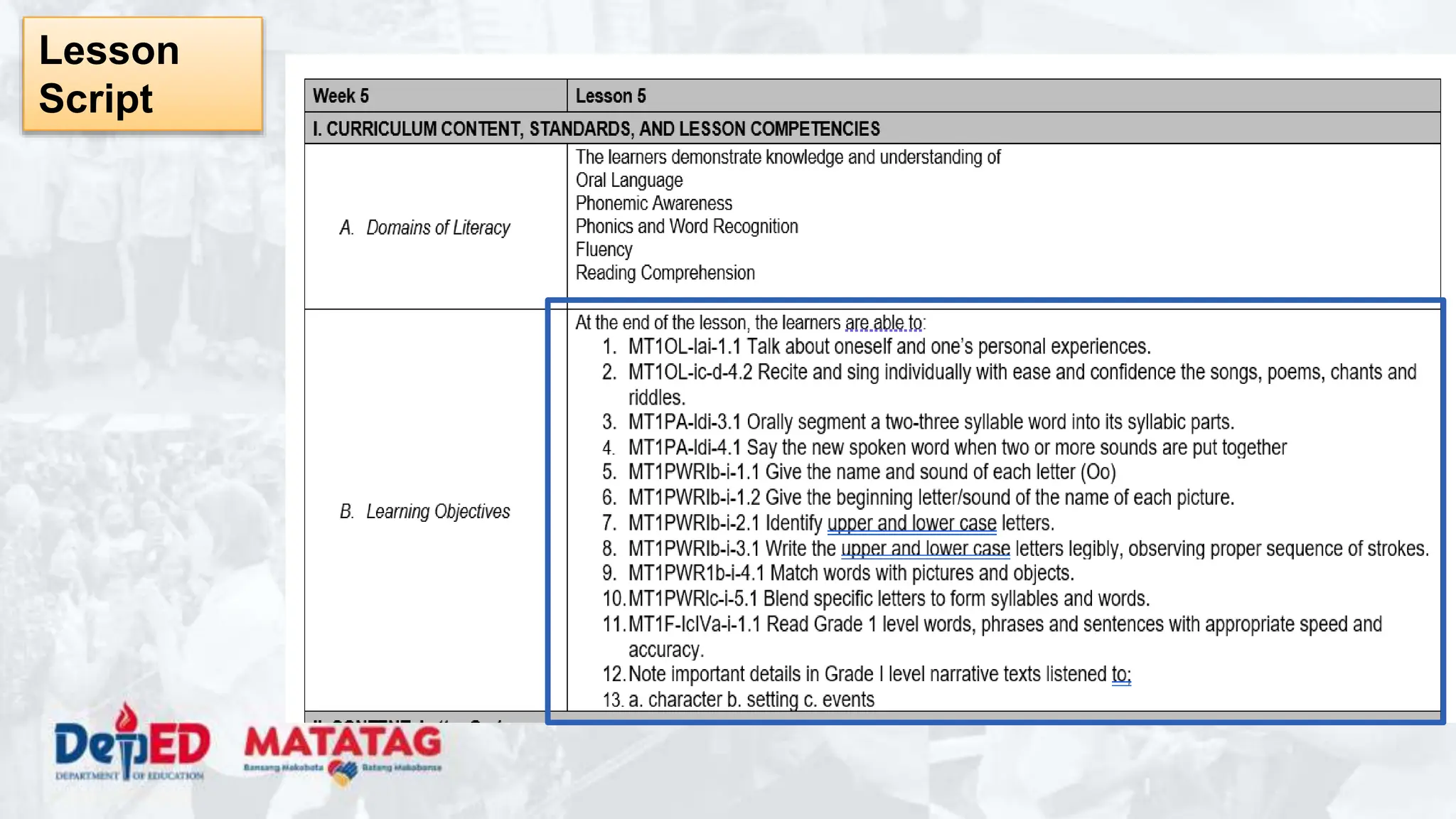Click the heart emblem under MATATAG
The height and width of the screenshot is (819, 1456).
tap(343, 773)
